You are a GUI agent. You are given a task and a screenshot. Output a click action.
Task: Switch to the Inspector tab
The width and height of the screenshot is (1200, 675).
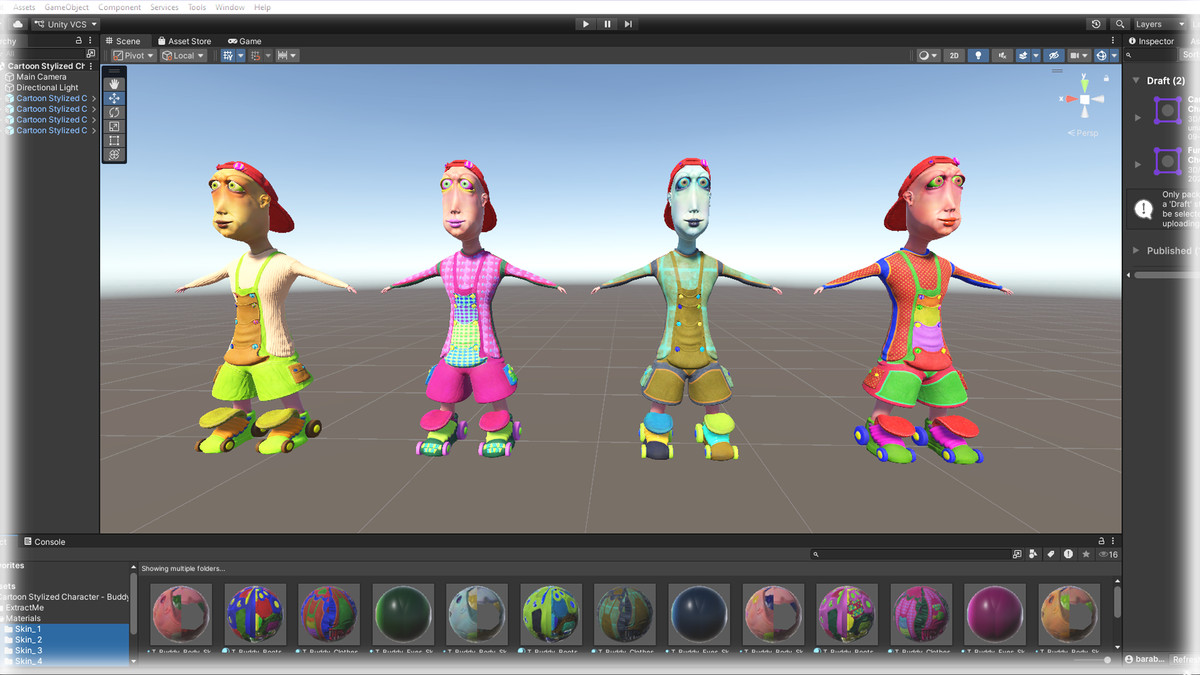pos(1151,41)
